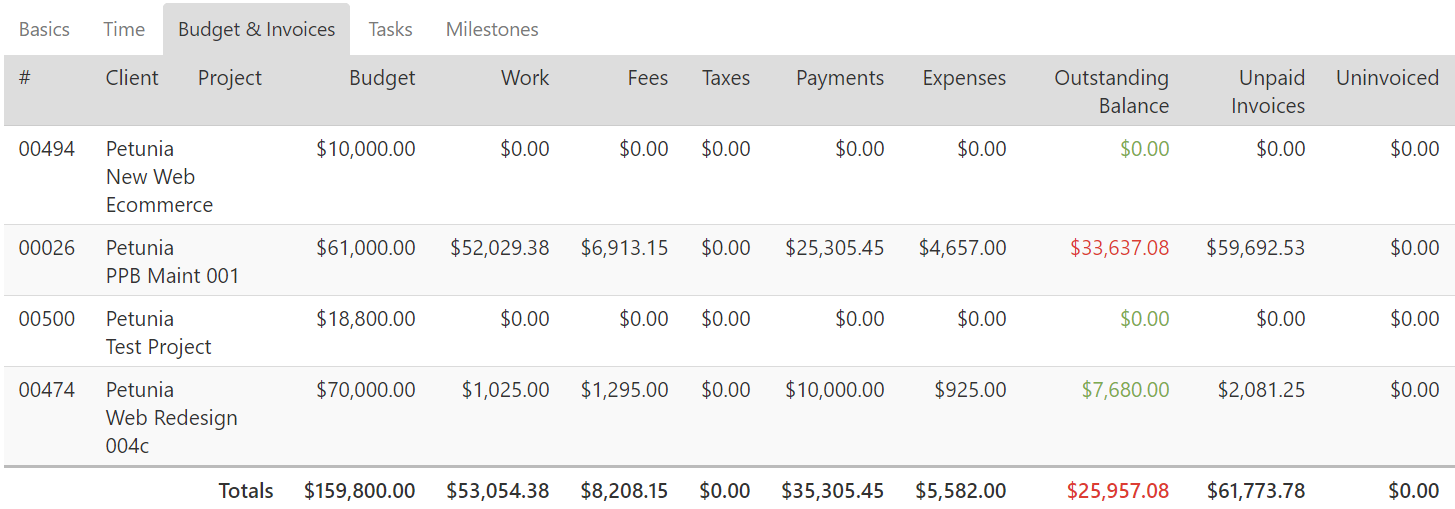Sort by the Budget column header

click(x=382, y=78)
